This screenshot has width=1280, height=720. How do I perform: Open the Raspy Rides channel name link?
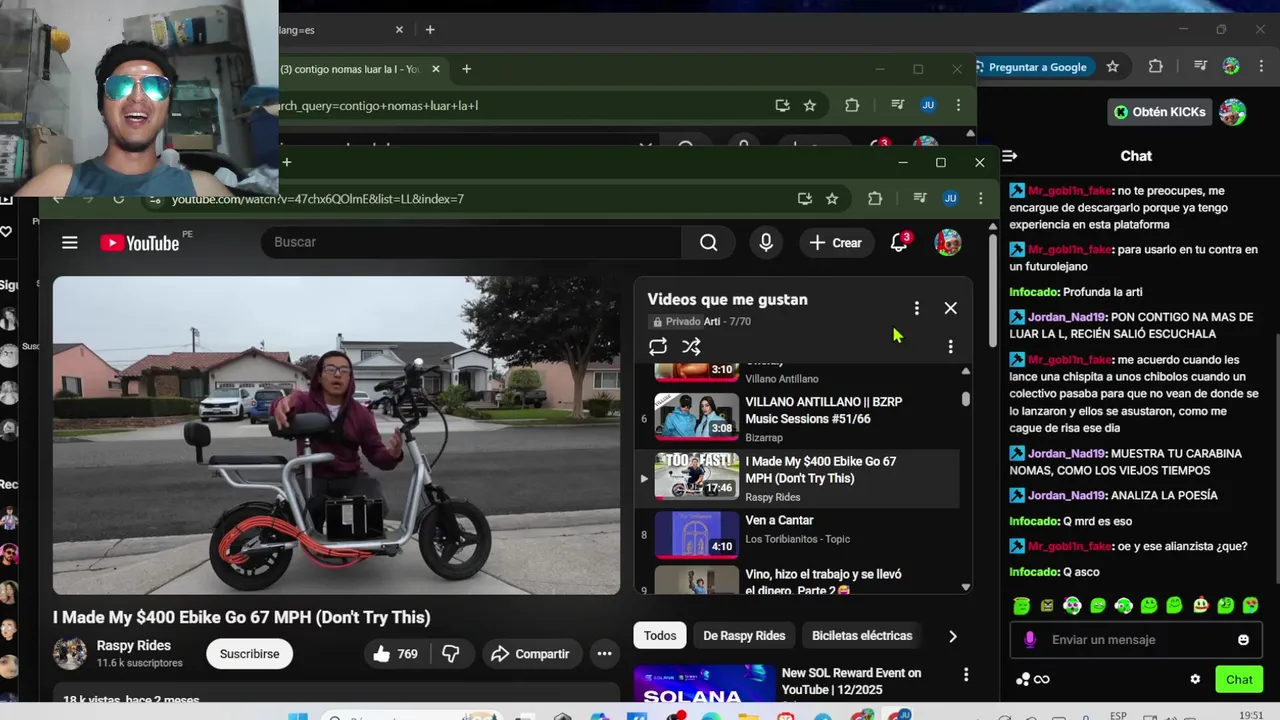click(133, 646)
